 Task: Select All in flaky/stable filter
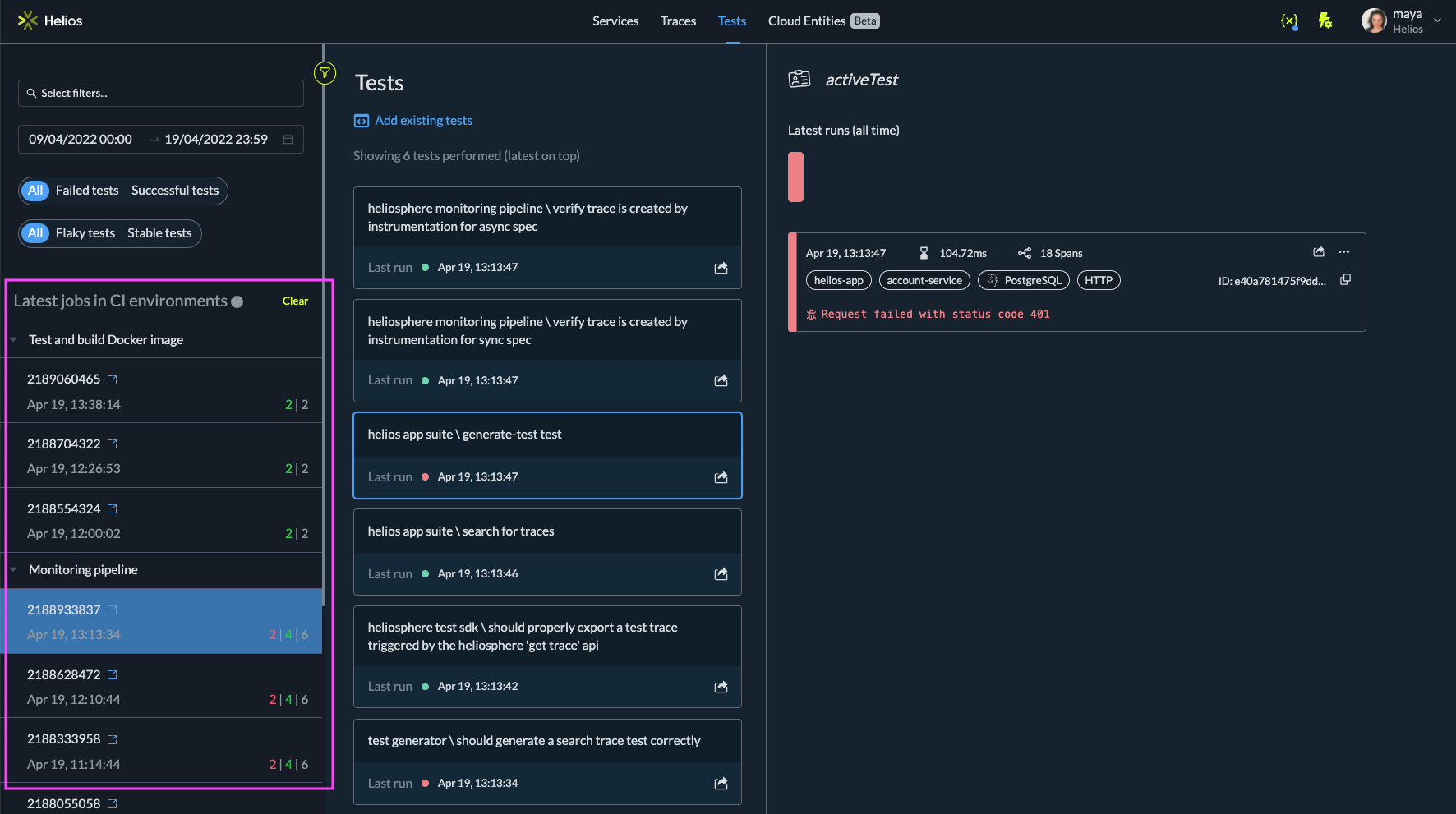[x=35, y=233]
